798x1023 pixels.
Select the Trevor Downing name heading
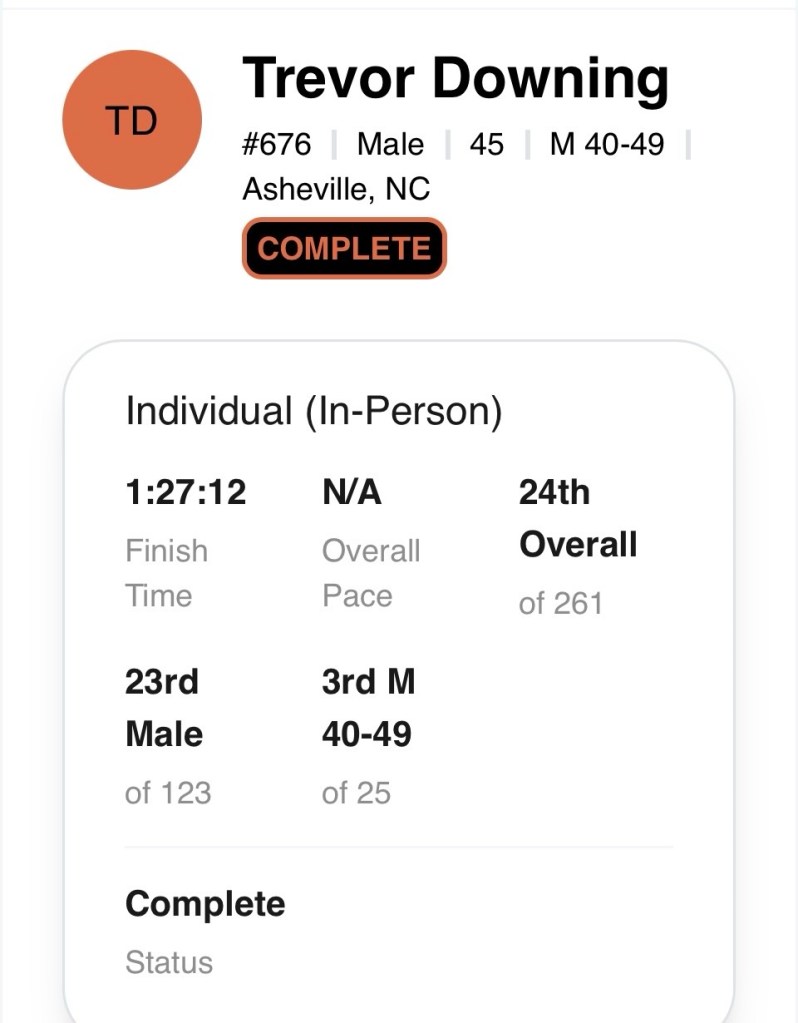click(455, 80)
